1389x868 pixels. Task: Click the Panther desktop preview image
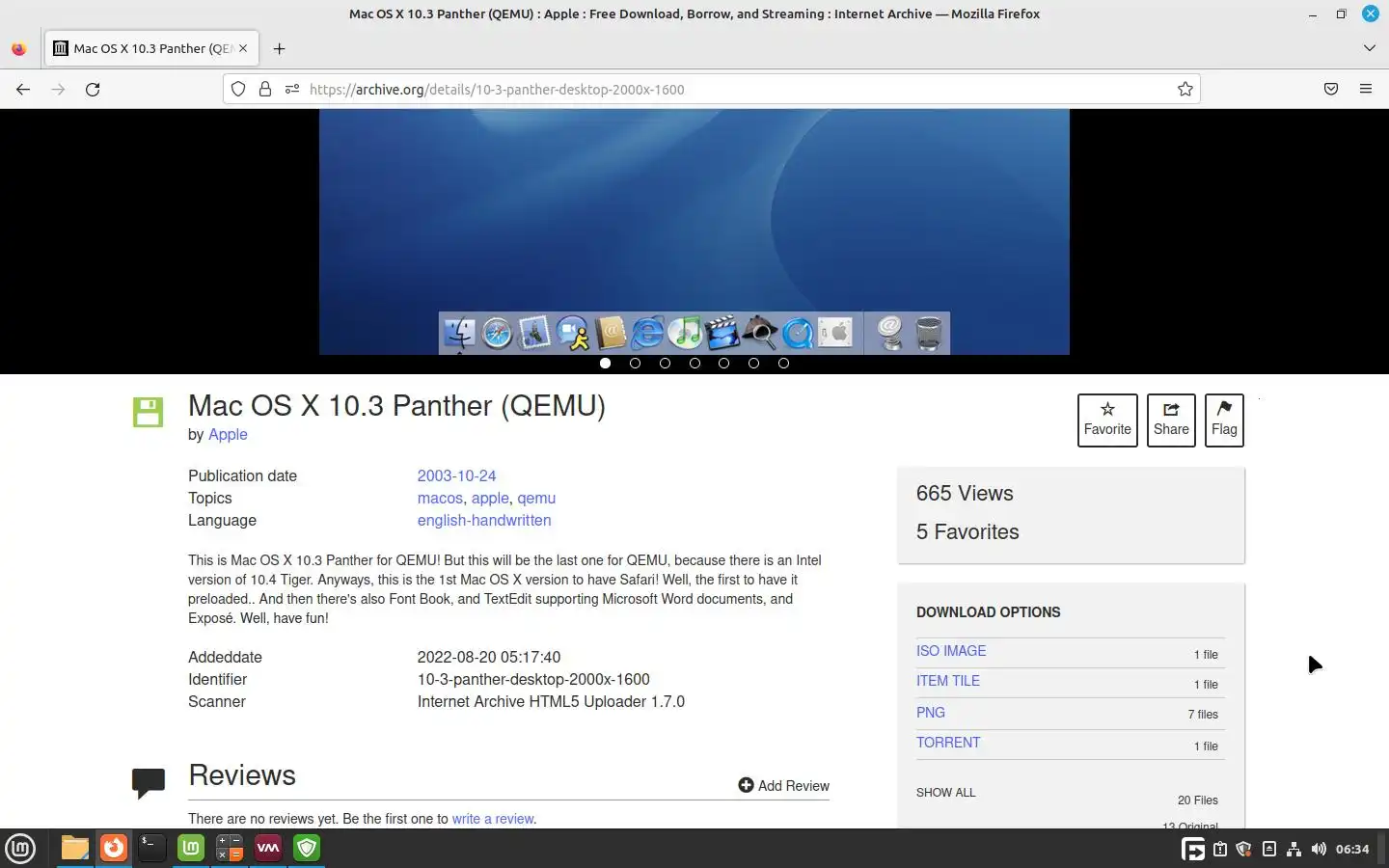point(694,231)
